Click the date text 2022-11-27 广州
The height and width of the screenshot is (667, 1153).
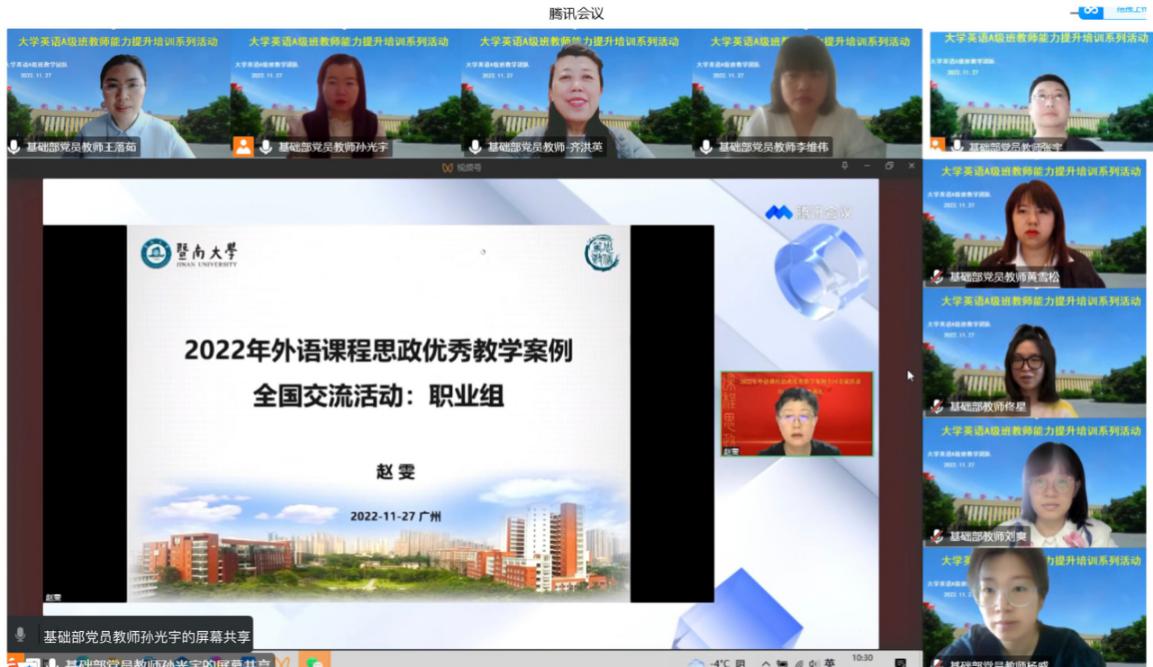point(396,516)
